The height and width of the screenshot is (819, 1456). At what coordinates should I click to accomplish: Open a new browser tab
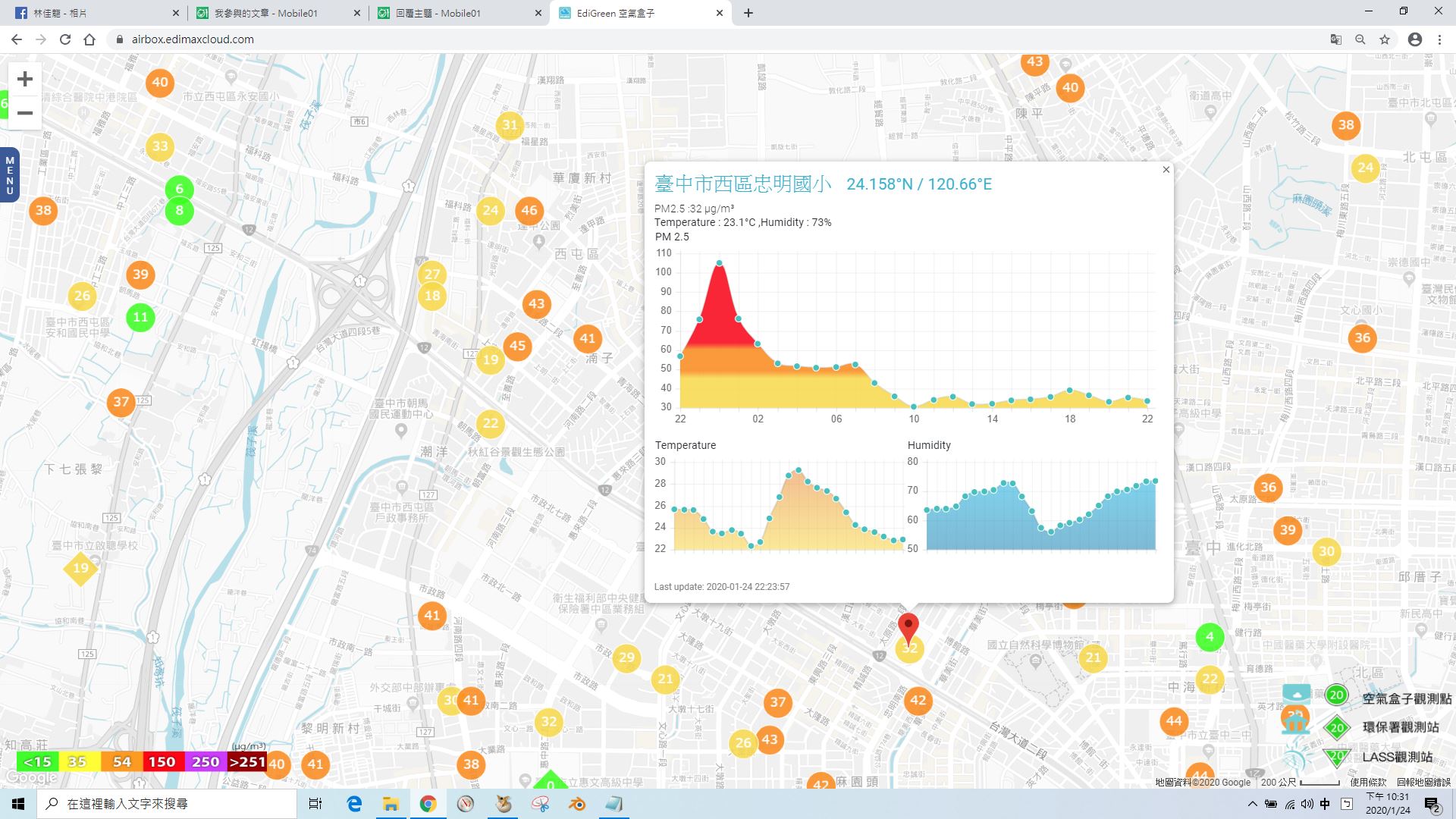(x=748, y=13)
